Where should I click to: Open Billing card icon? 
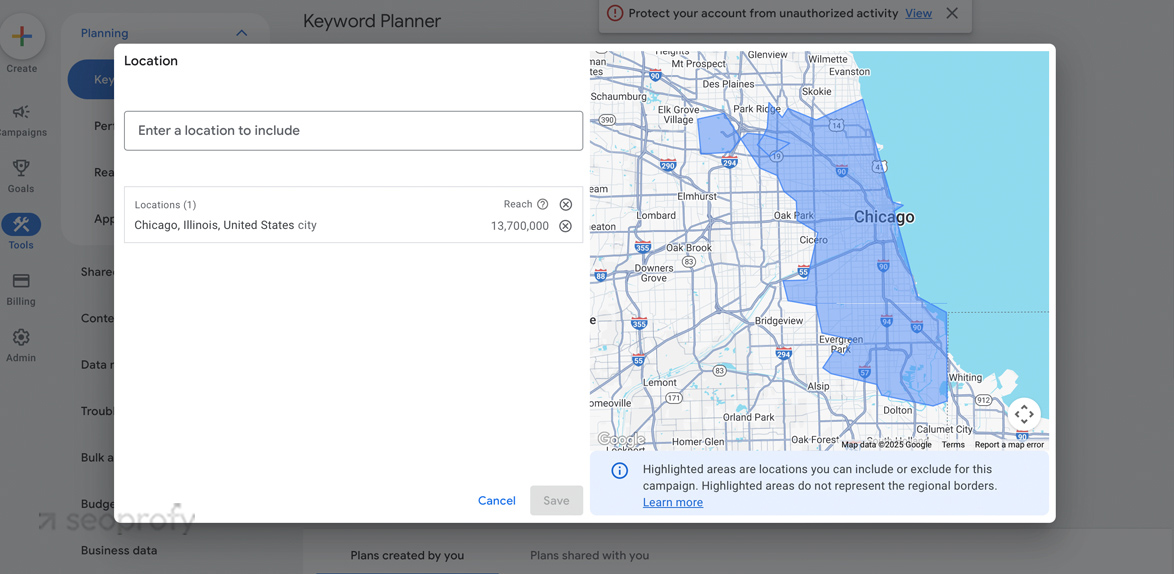point(21,281)
